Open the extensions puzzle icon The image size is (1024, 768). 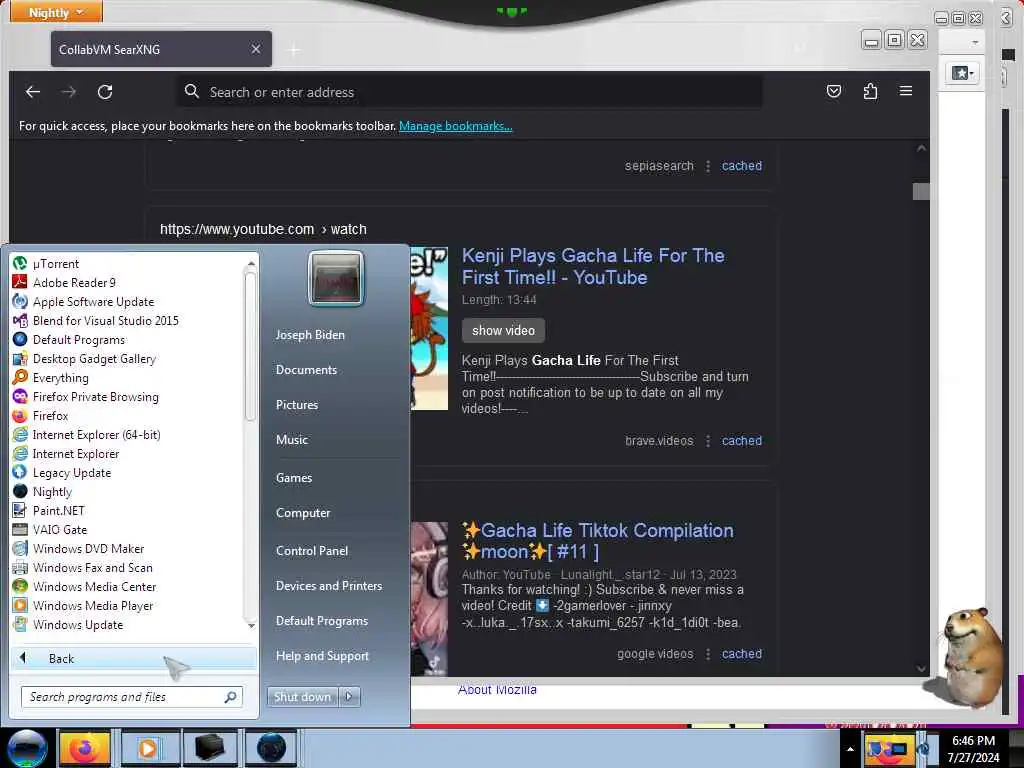click(870, 91)
